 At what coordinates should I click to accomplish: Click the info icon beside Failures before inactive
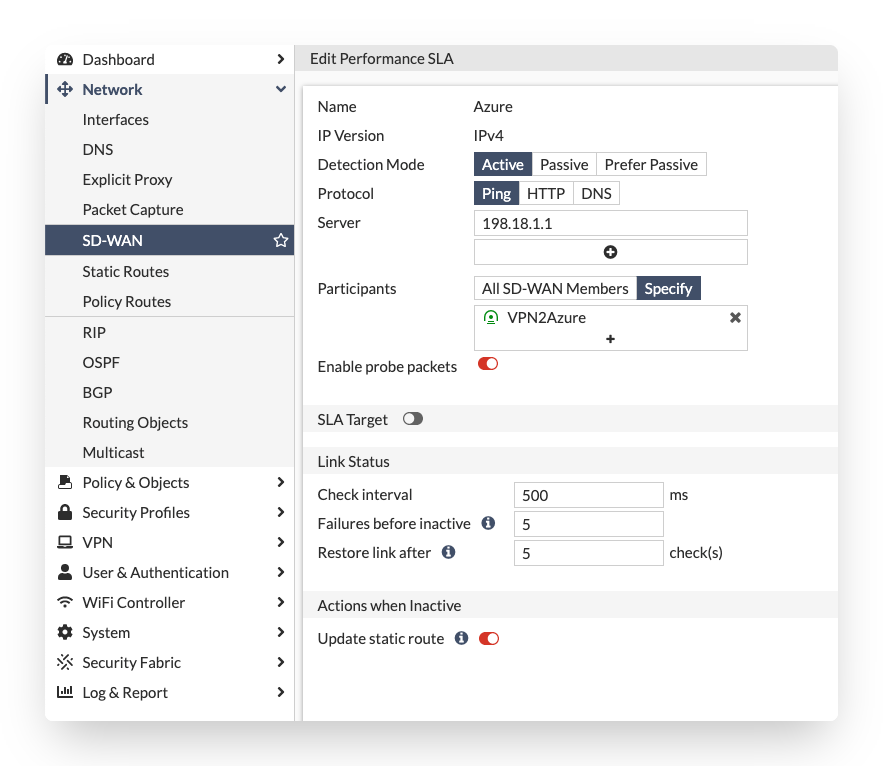click(x=489, y=523)
